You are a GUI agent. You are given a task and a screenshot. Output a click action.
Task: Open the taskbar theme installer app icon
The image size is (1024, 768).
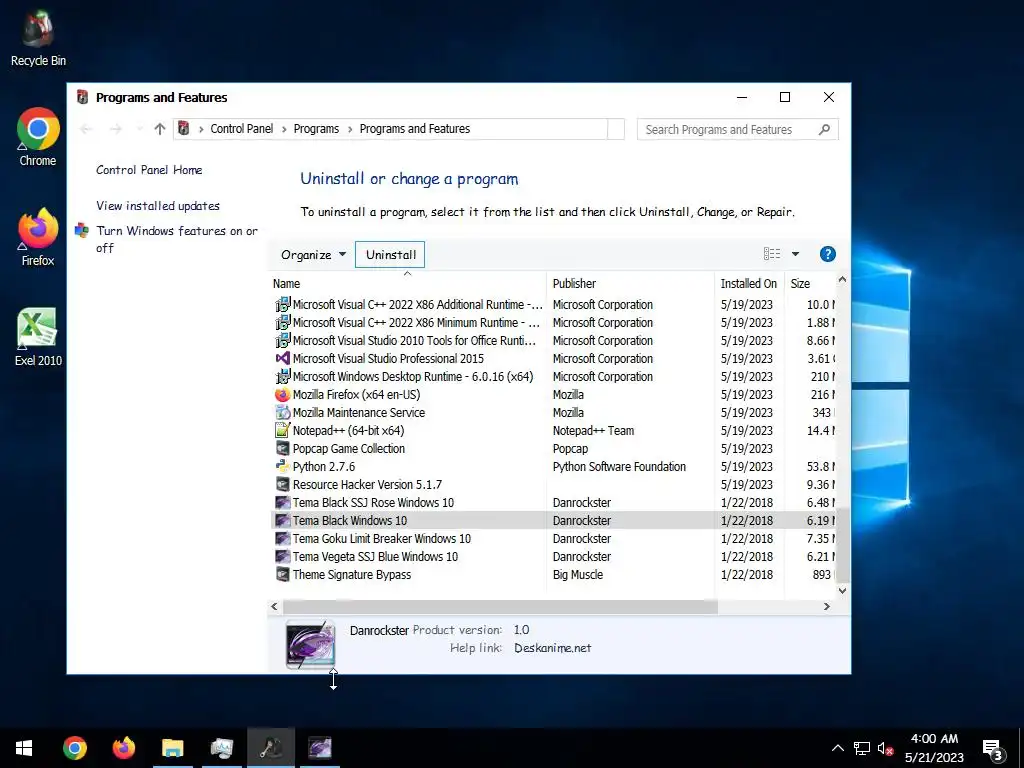point(319,748)
